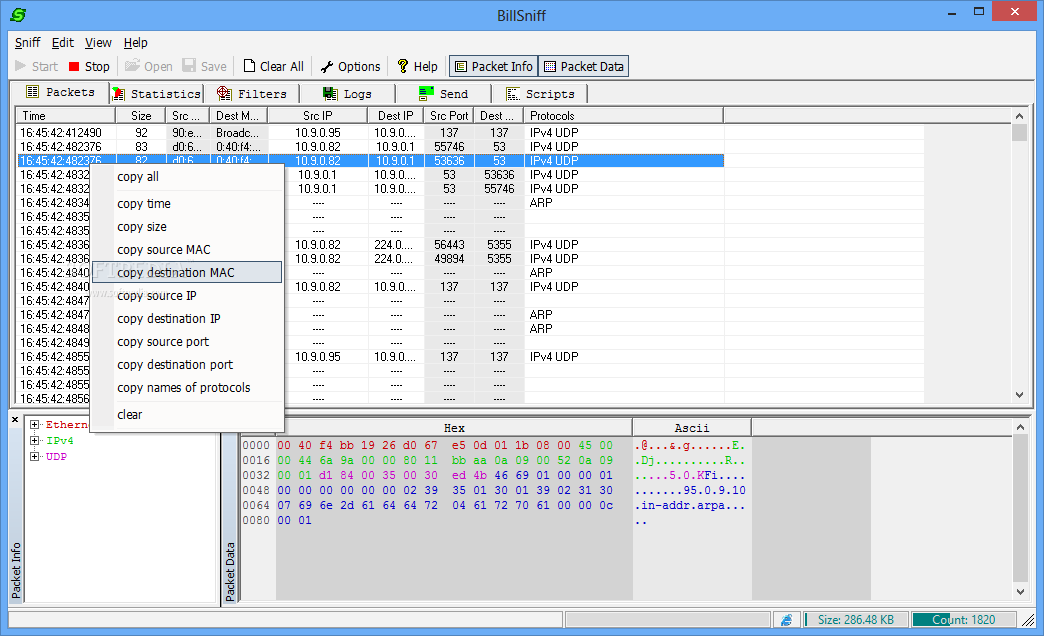
Task: Click the Open folder icon in toolbar
Action: pos(132,65)
